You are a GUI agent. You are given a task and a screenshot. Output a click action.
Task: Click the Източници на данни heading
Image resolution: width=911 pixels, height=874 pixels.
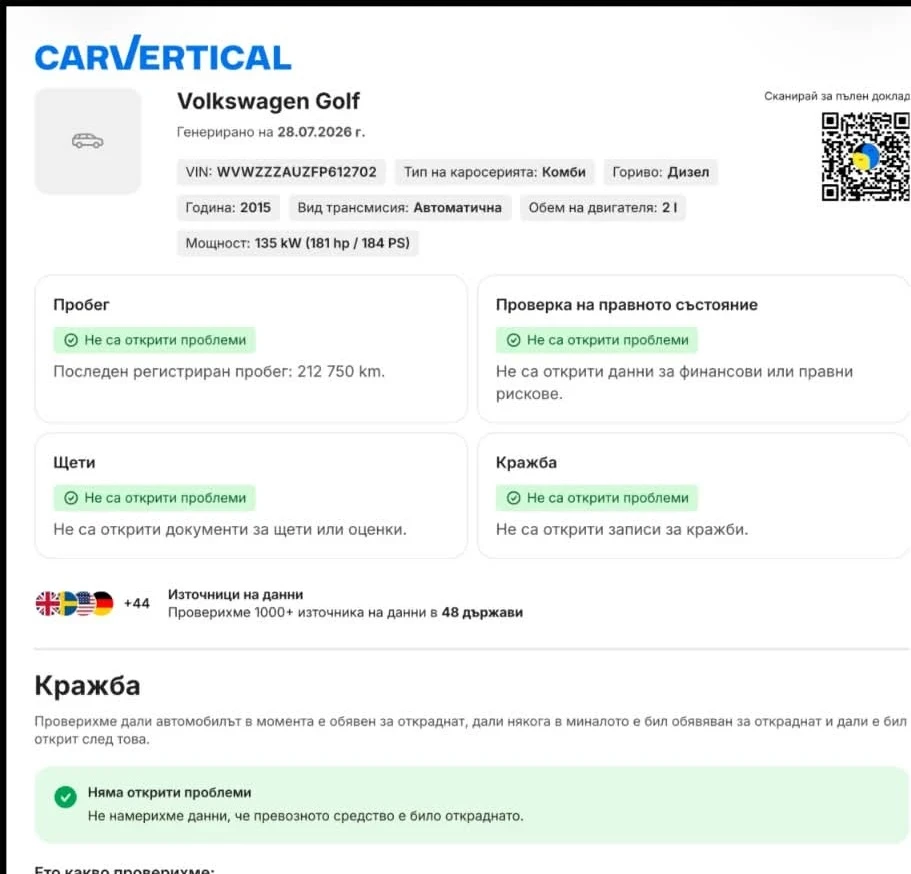[235, 594]
